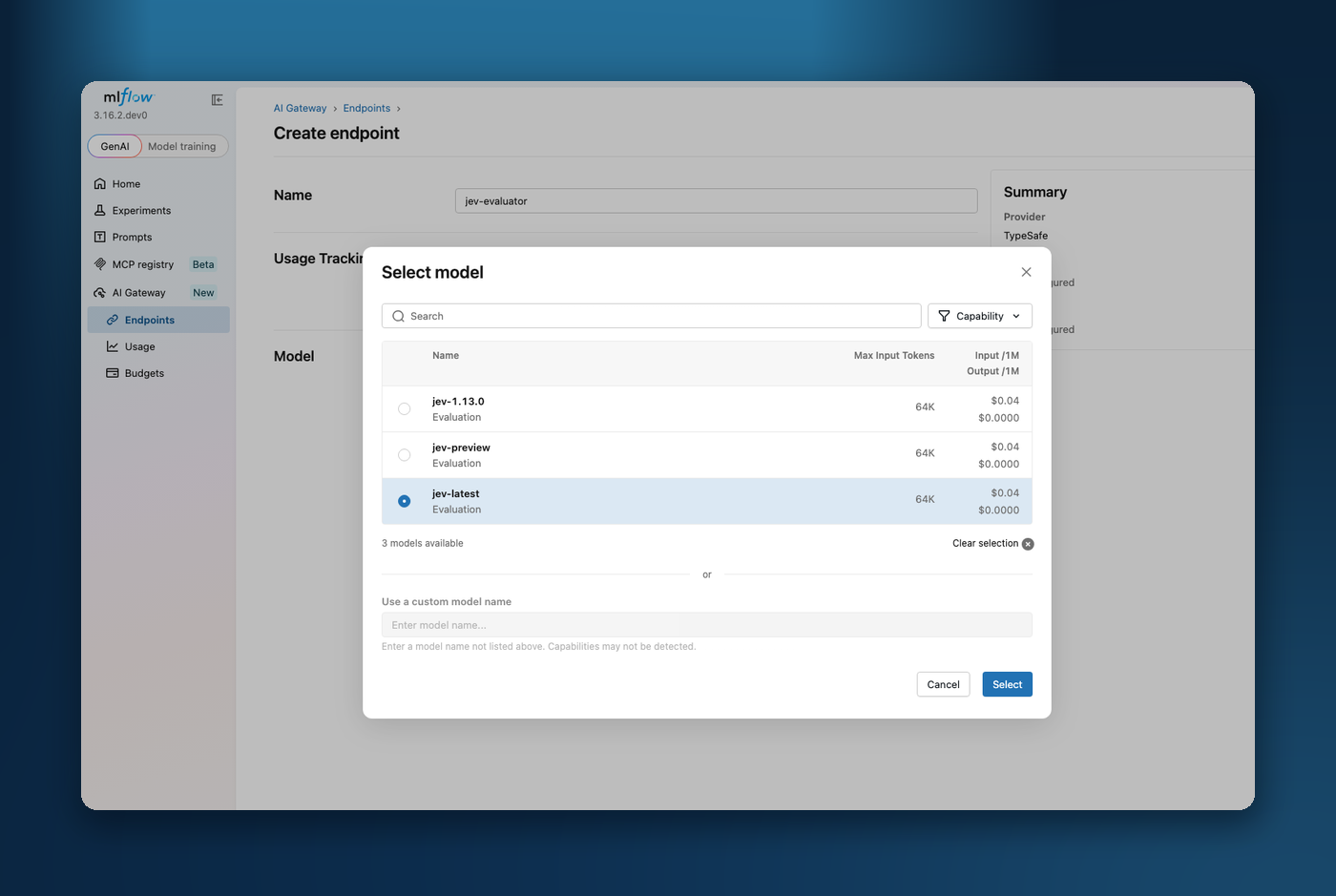
Task: Click the selected jev-latest radio button
Action: coord(405,501)
